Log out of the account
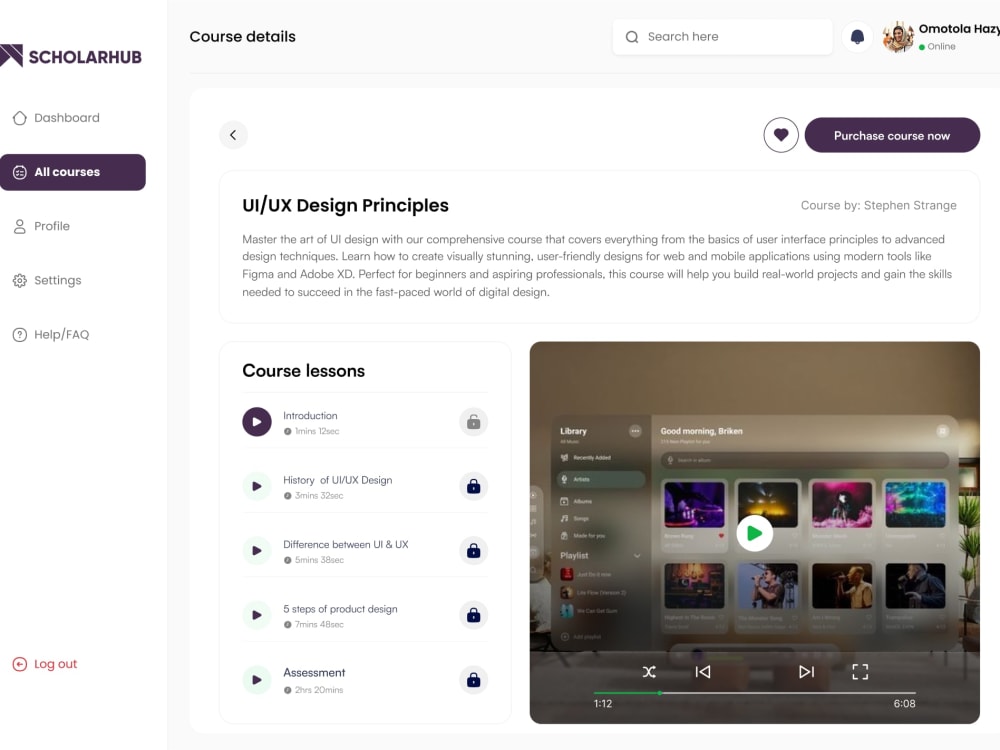Viewport: 1000px width, 750px height. 45,664
